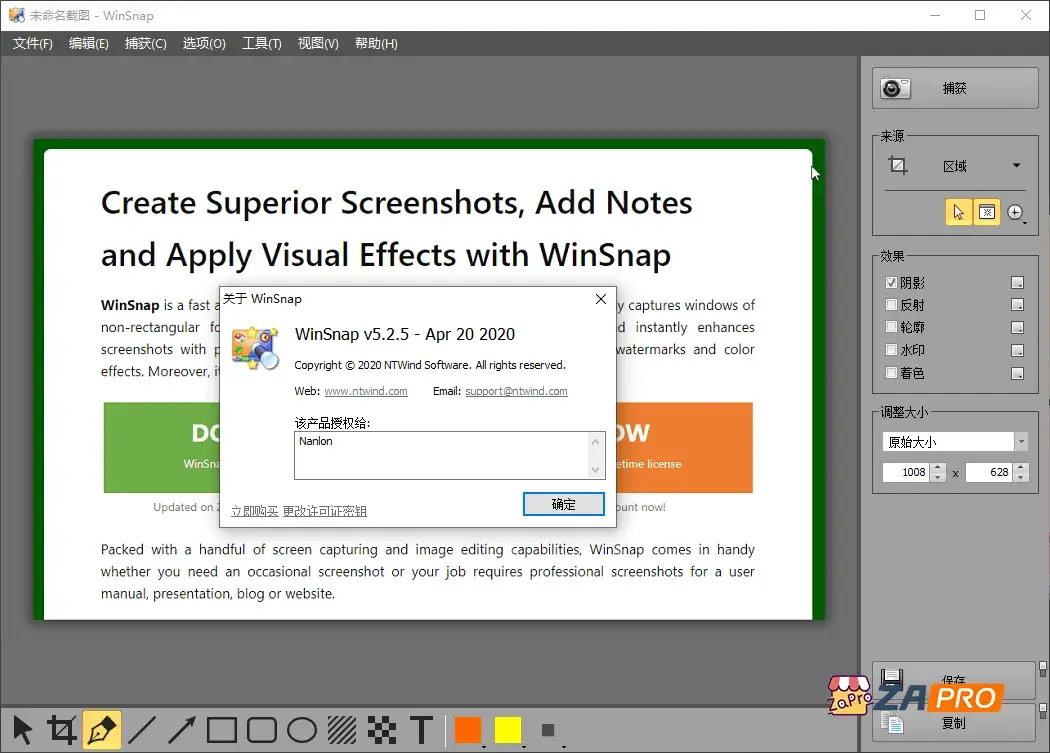1050x753 pixels.
Task: Click the 确定 button in About dialog
Action: click(x=564, y=504)
